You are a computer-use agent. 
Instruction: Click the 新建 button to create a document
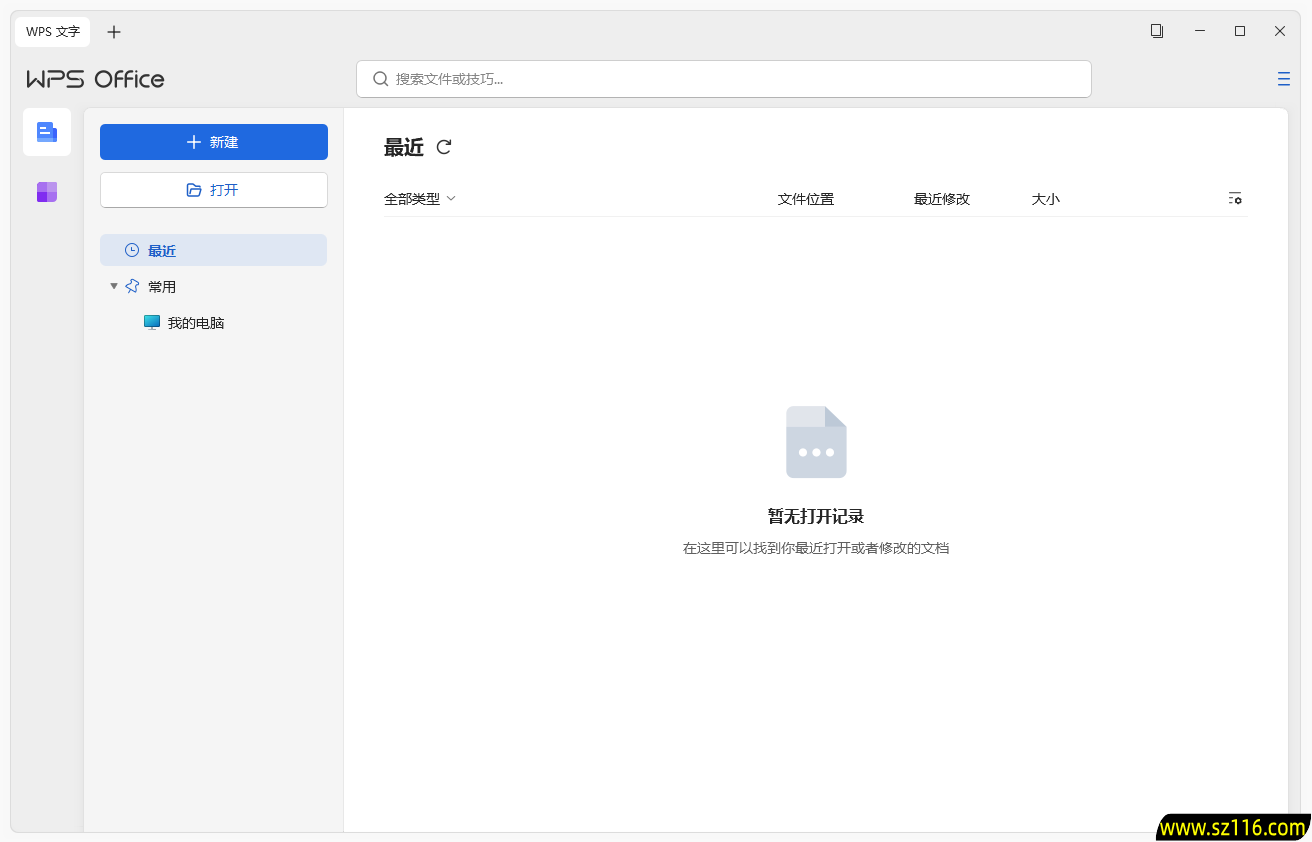click(x=213, y=141)
